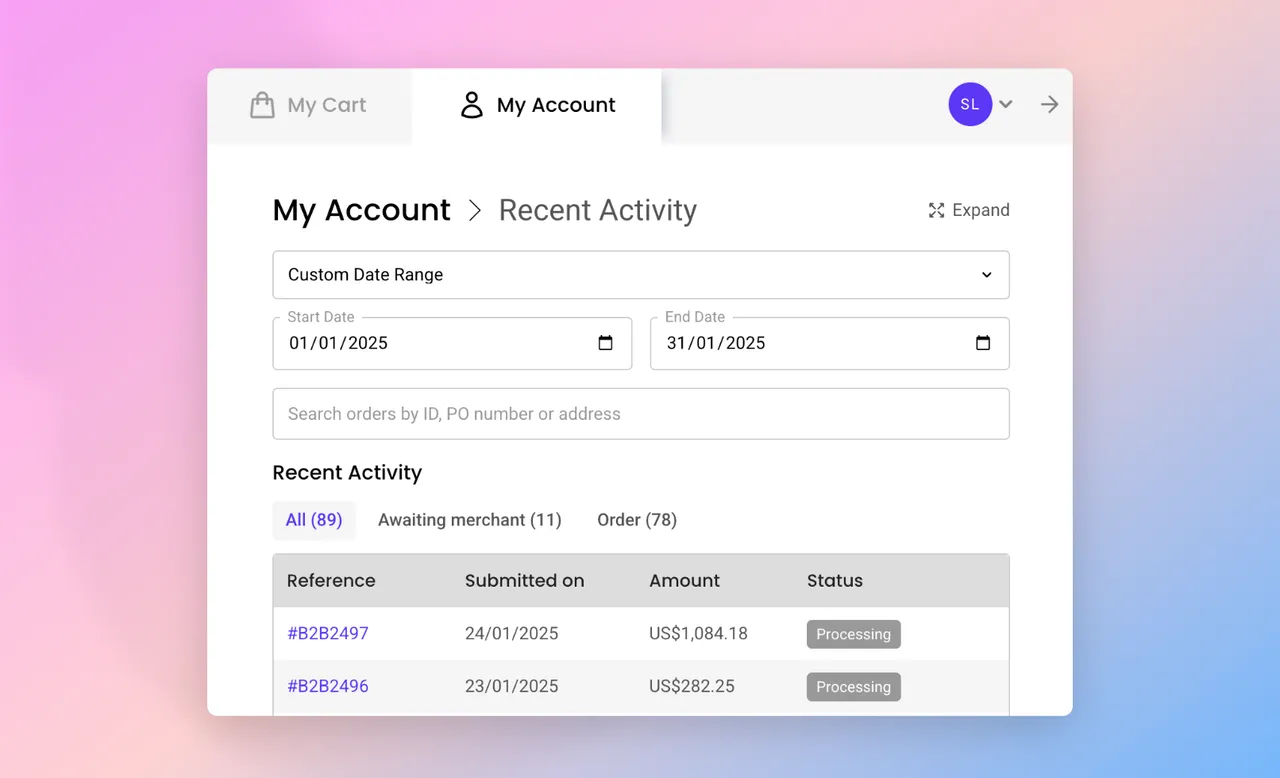Open order #B2B2496
Screen dimensions: 1280x778
tap(328, 686)
